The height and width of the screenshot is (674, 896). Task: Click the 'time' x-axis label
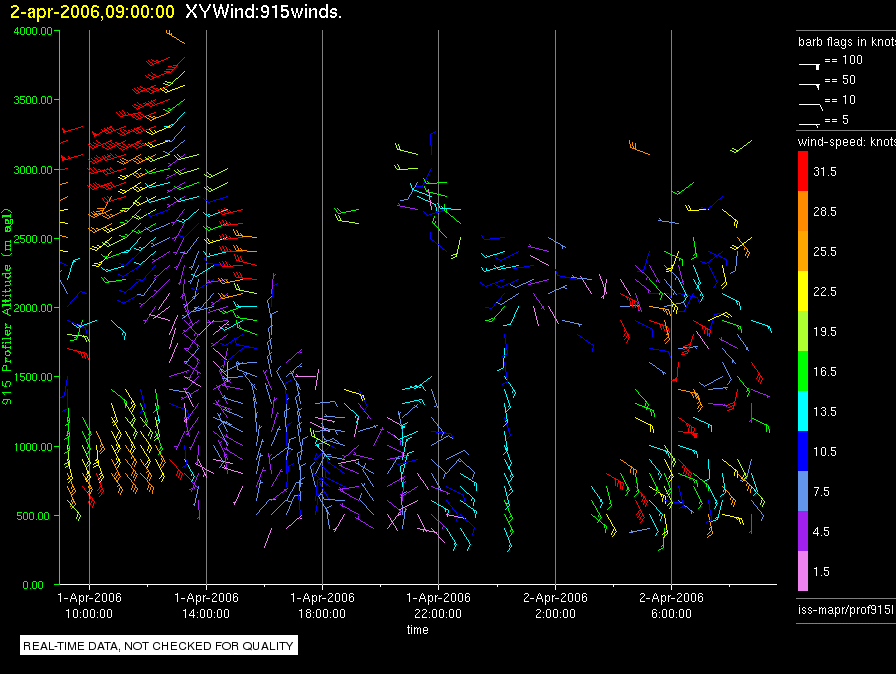click(418, 629)
